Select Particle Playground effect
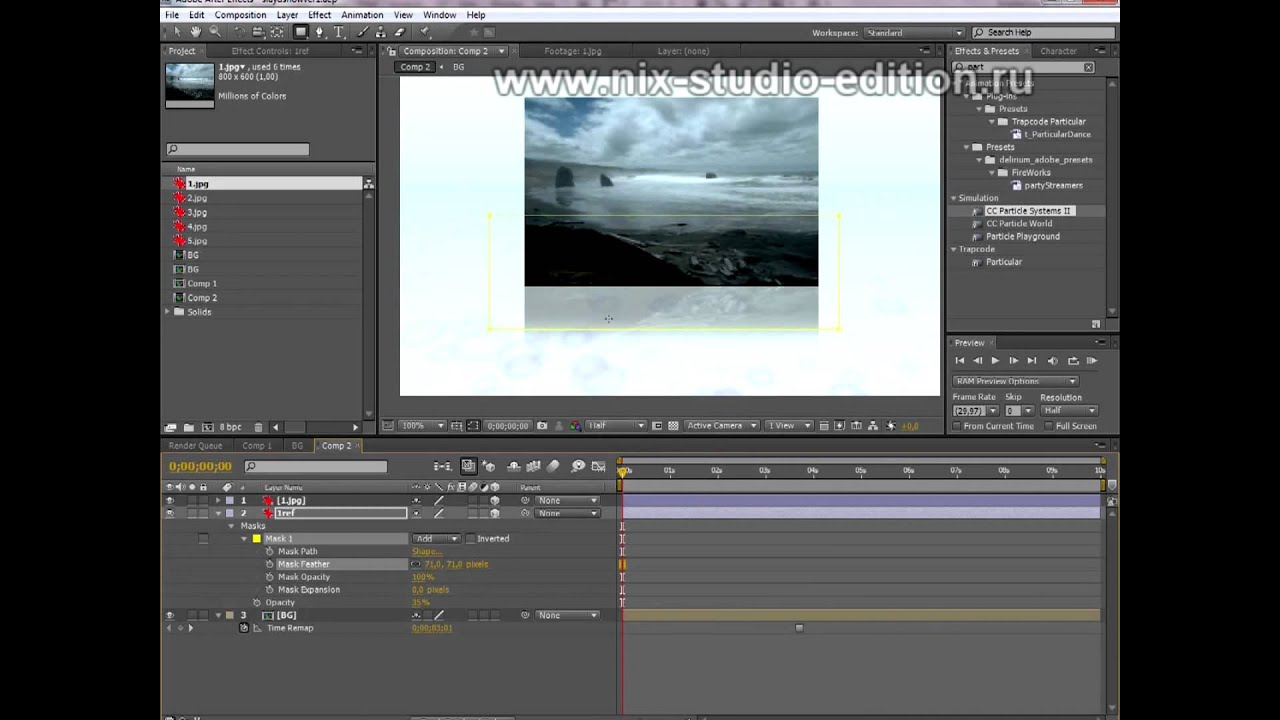 pos(1023,237)
